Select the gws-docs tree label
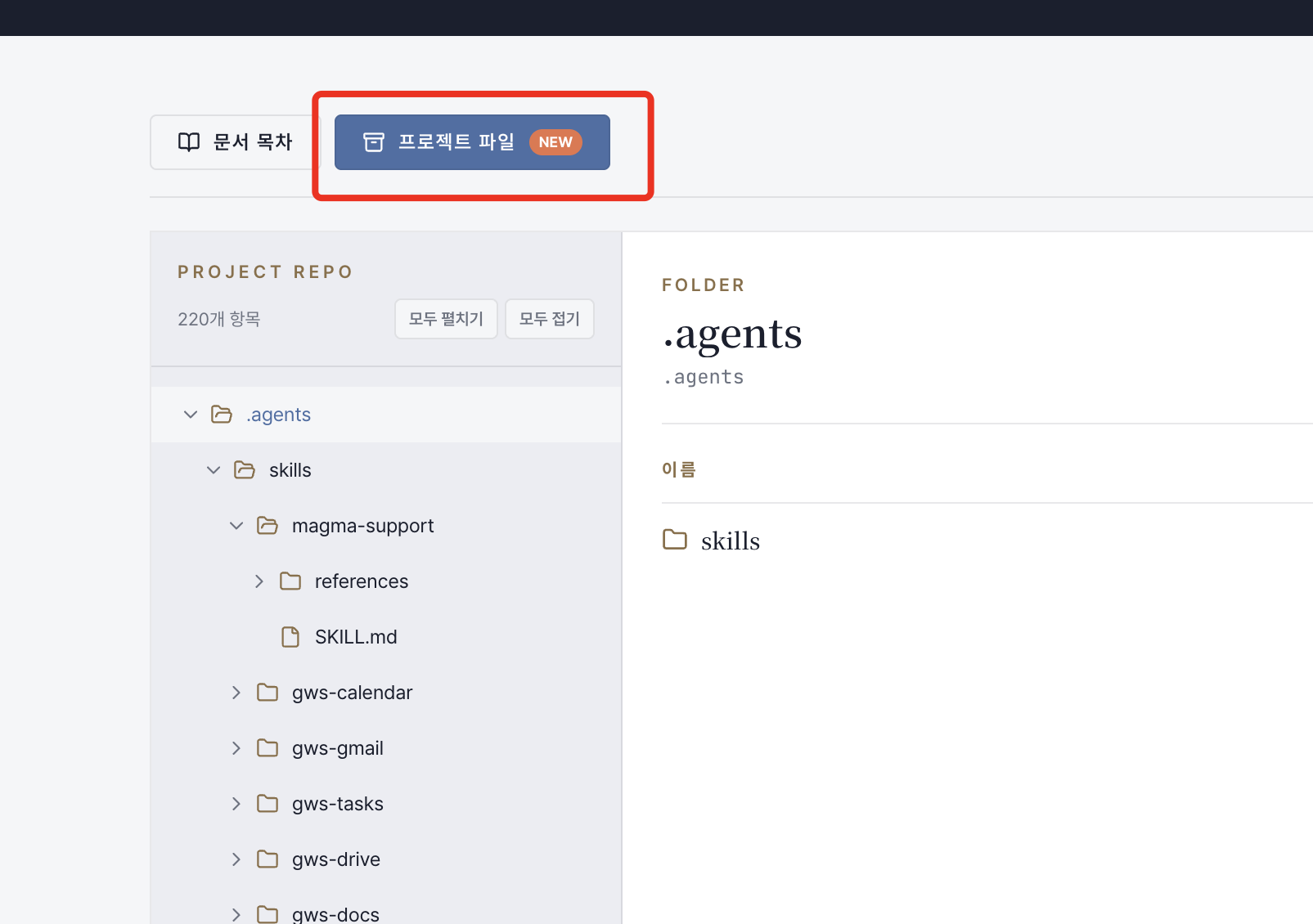1313x924 pixels. pos(336,914)
